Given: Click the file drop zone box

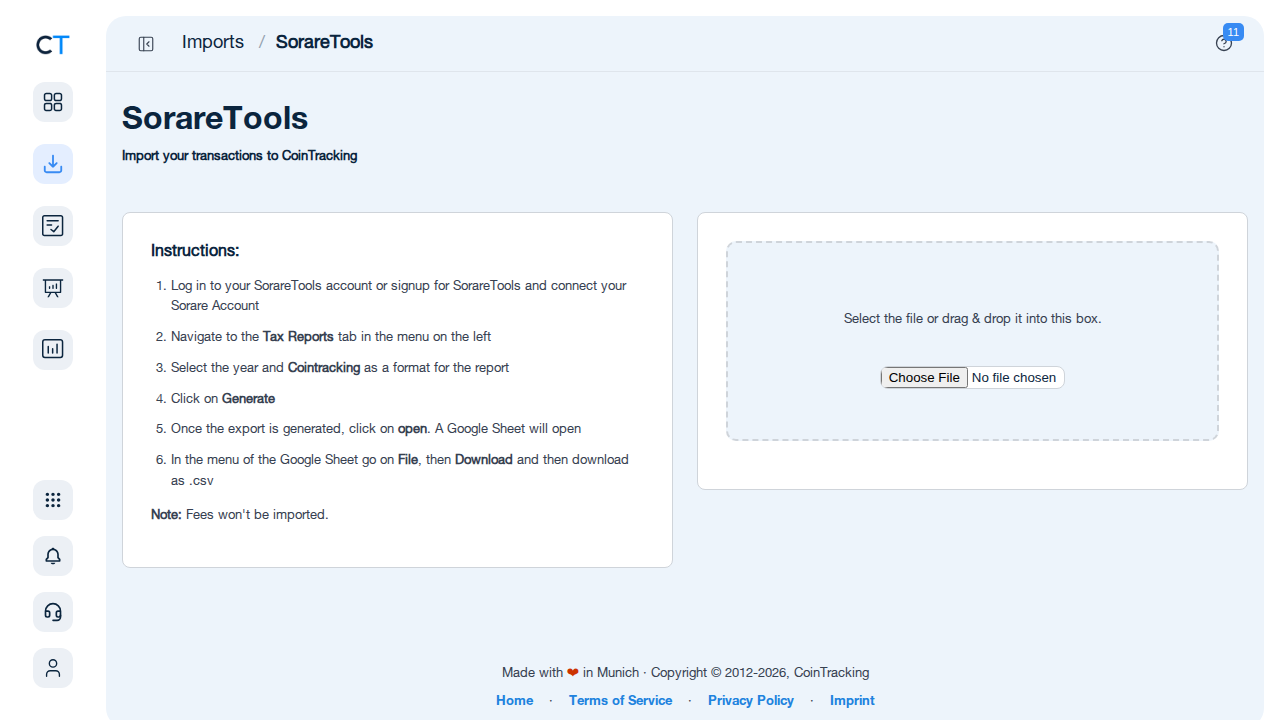Looking at the screenshot, I should 972,341.
